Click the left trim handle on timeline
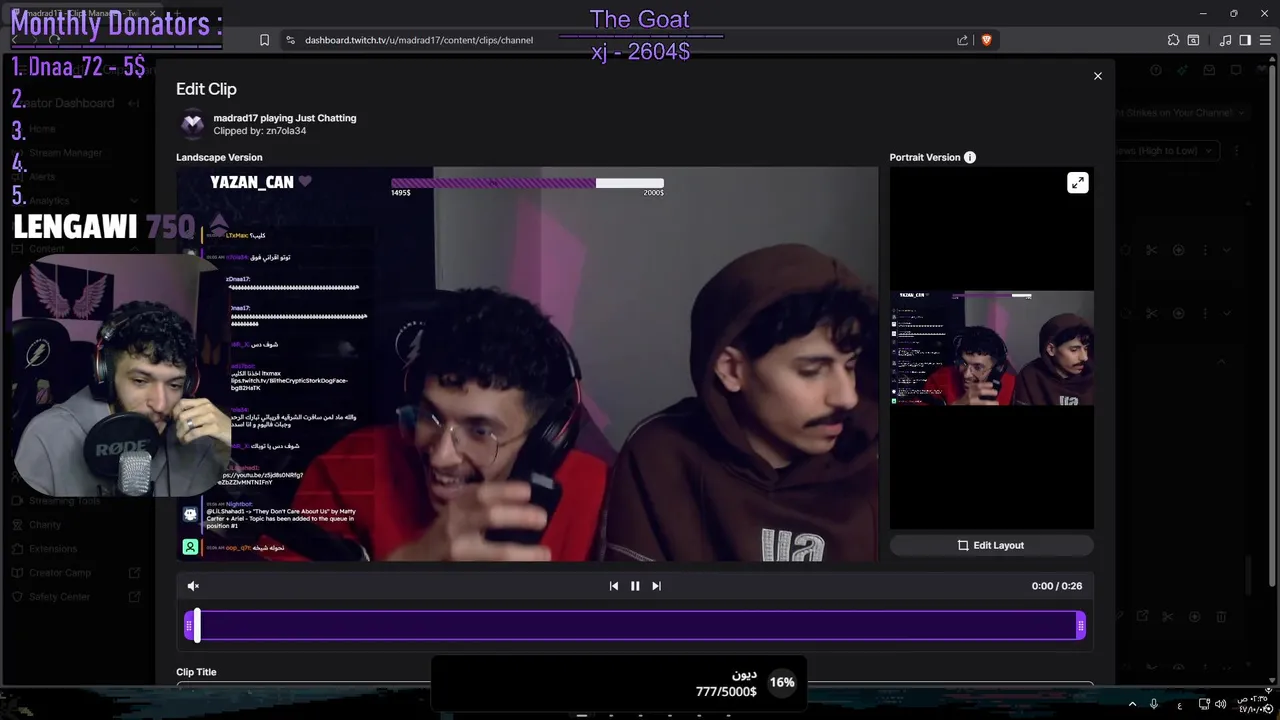This screenshot has width=1280, height=720. [x=189, y=626]
